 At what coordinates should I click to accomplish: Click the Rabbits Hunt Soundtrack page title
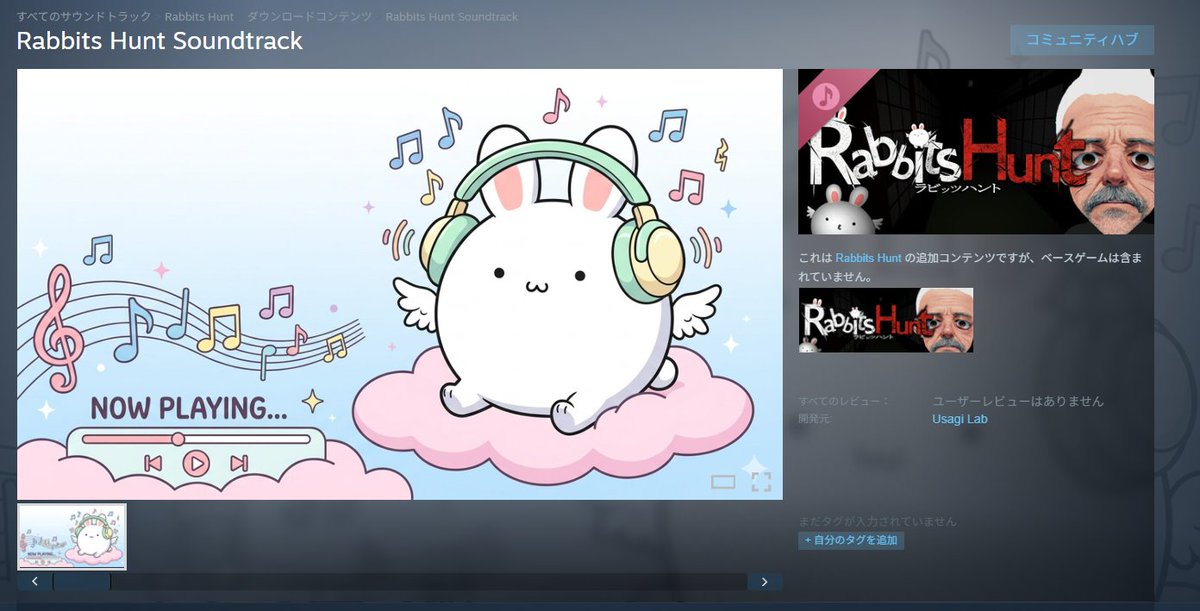[x=160, y=42]
